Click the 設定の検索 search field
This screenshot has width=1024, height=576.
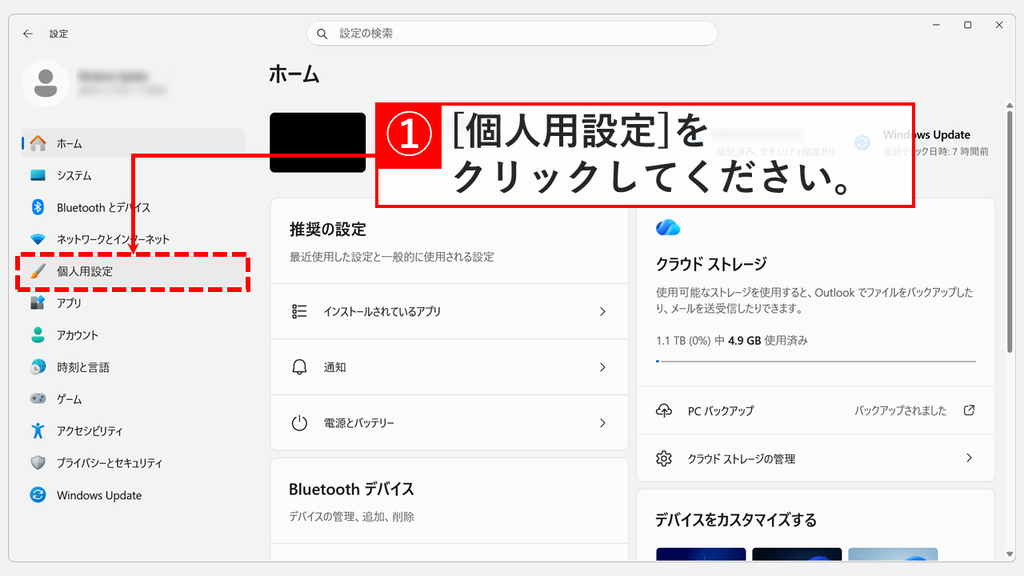(x=512, y=33)
